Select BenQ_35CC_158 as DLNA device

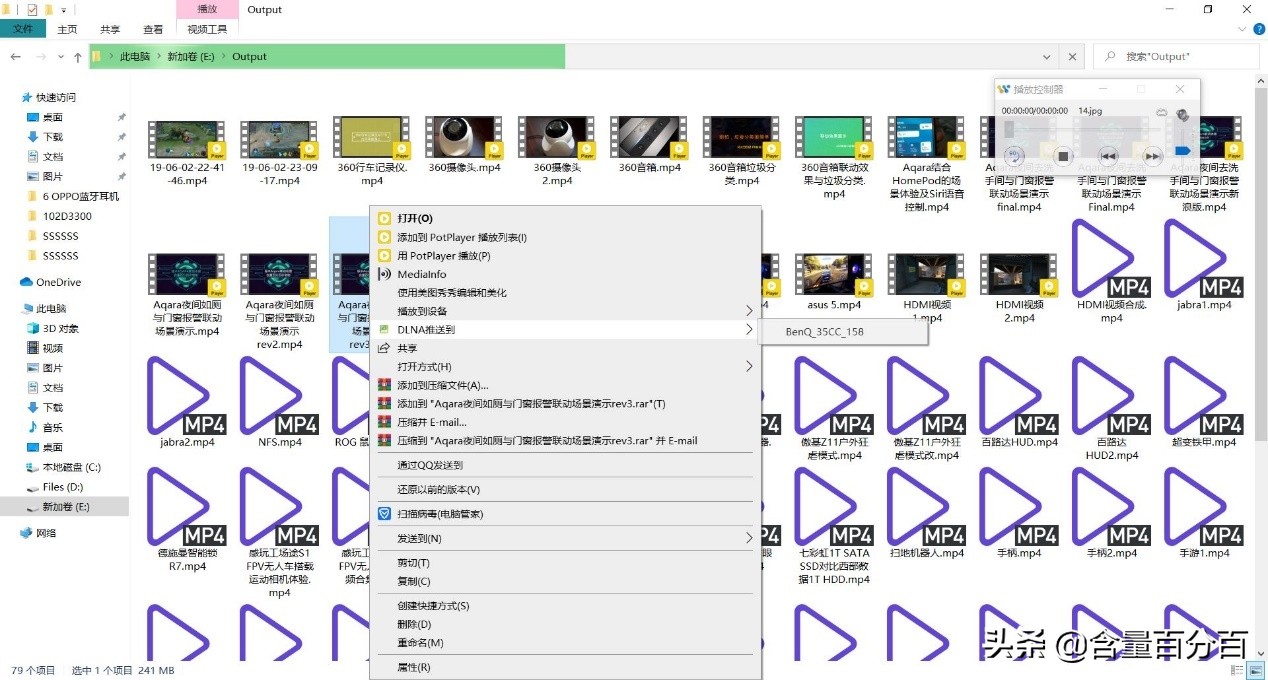tap(824, 331)
